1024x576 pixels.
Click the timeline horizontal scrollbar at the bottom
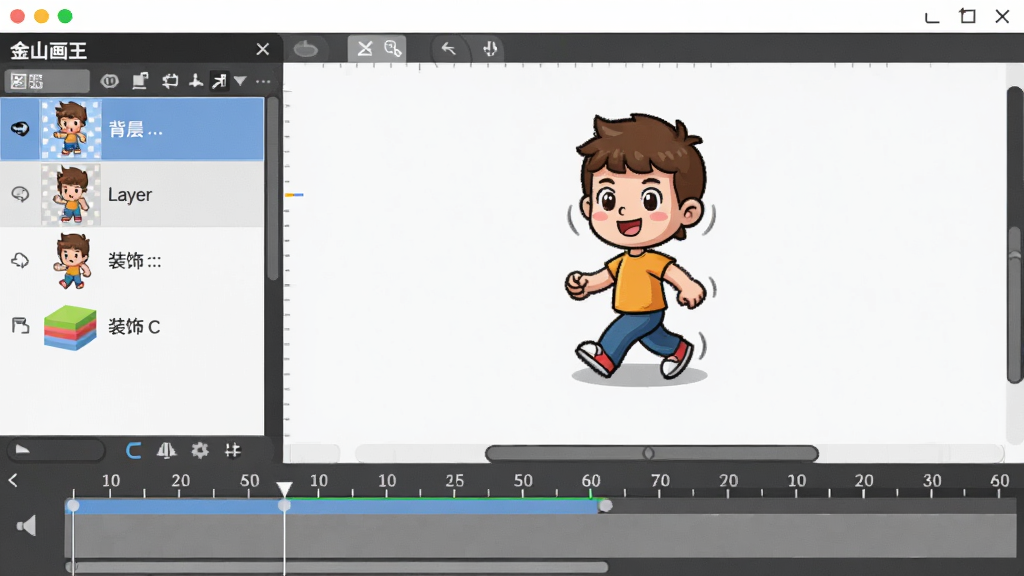coord(337,567)
